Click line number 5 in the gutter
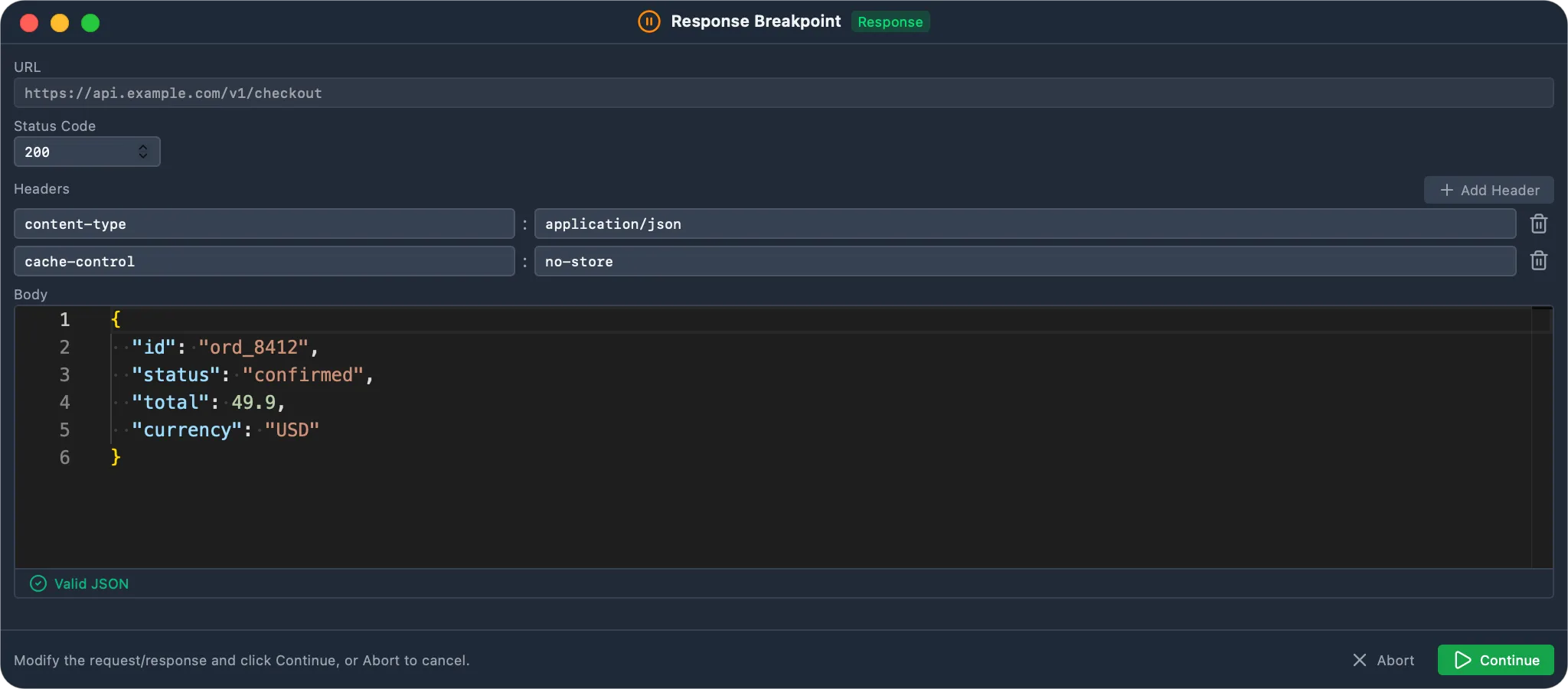1568x689 pixels. click(65, 430)
